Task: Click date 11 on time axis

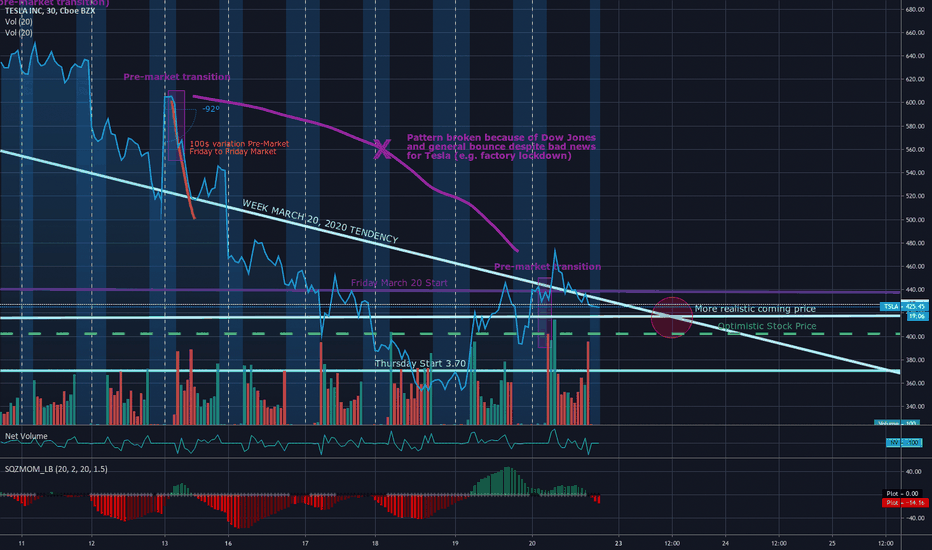Action: pos(22,543)
